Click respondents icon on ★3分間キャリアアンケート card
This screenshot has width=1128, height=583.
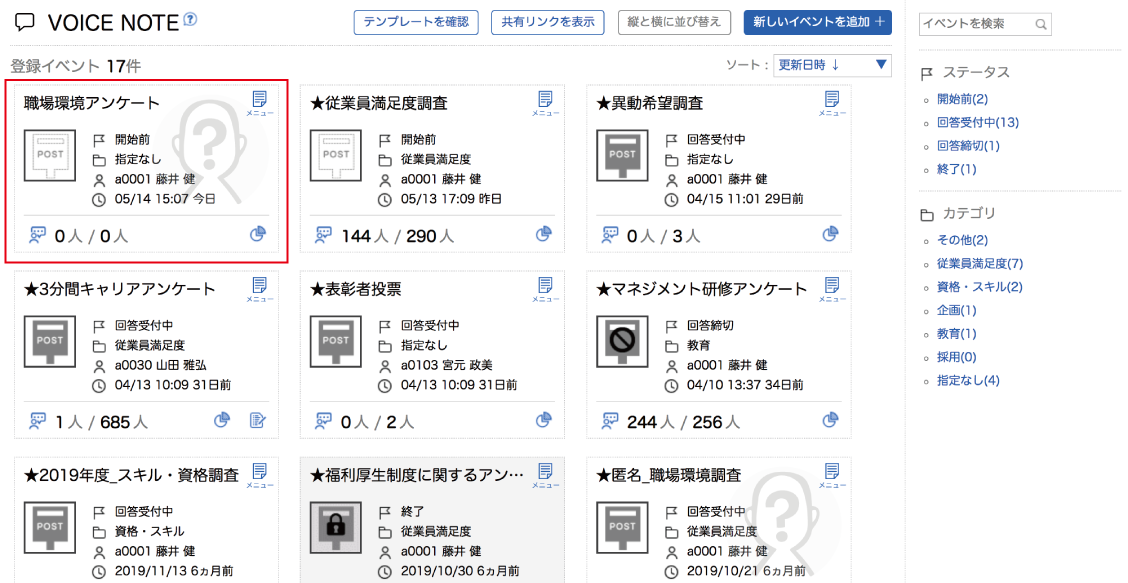38,421
